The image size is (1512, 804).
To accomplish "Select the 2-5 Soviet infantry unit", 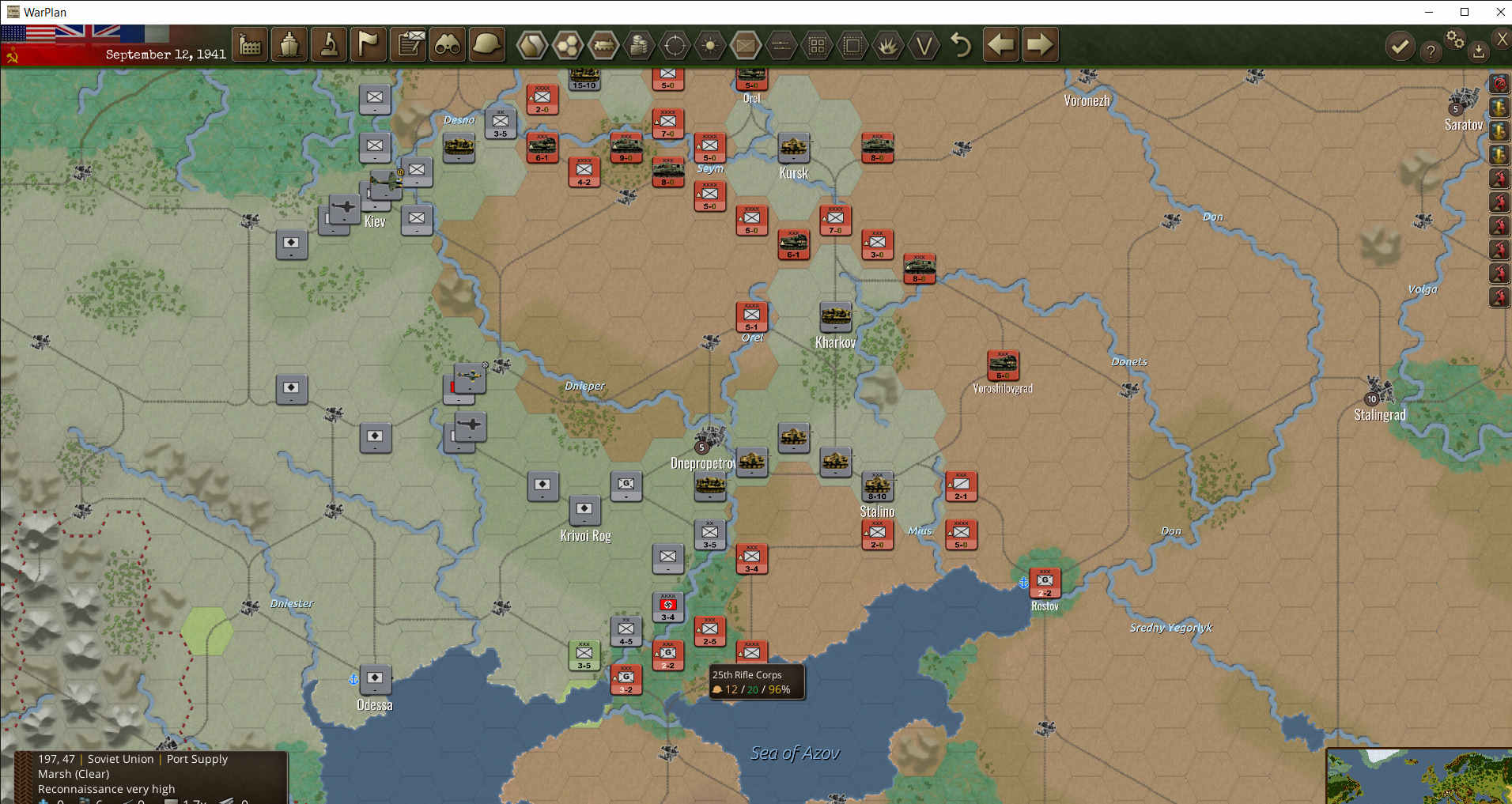I will tap(710, 631).
